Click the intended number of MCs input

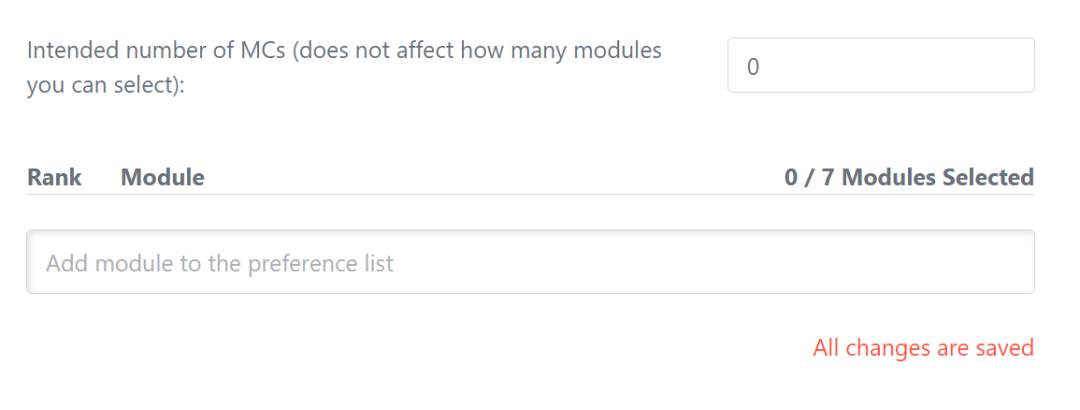click(880, 66)
